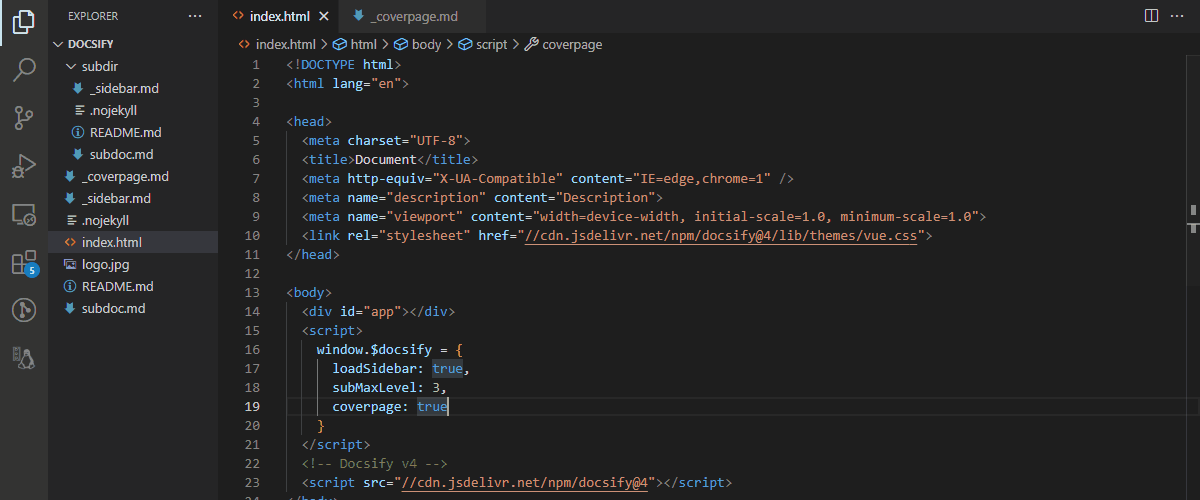Image resolution: width=1200 pixels, height=500 pixels.
Task: Open the Explorer view in activity bar
Action: pyautogui.click(x=24, y=22)
